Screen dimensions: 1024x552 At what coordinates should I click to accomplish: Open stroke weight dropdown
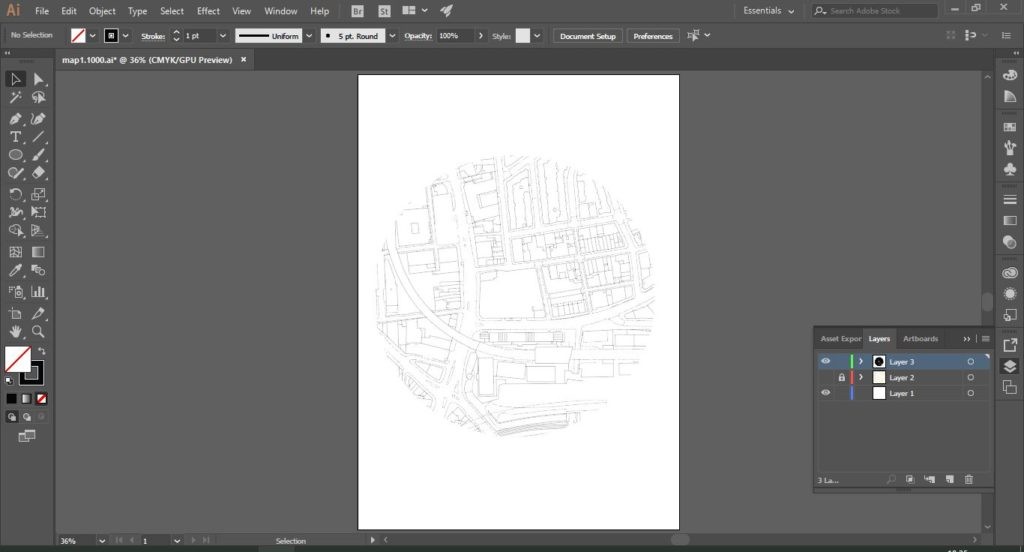point(222,36)
